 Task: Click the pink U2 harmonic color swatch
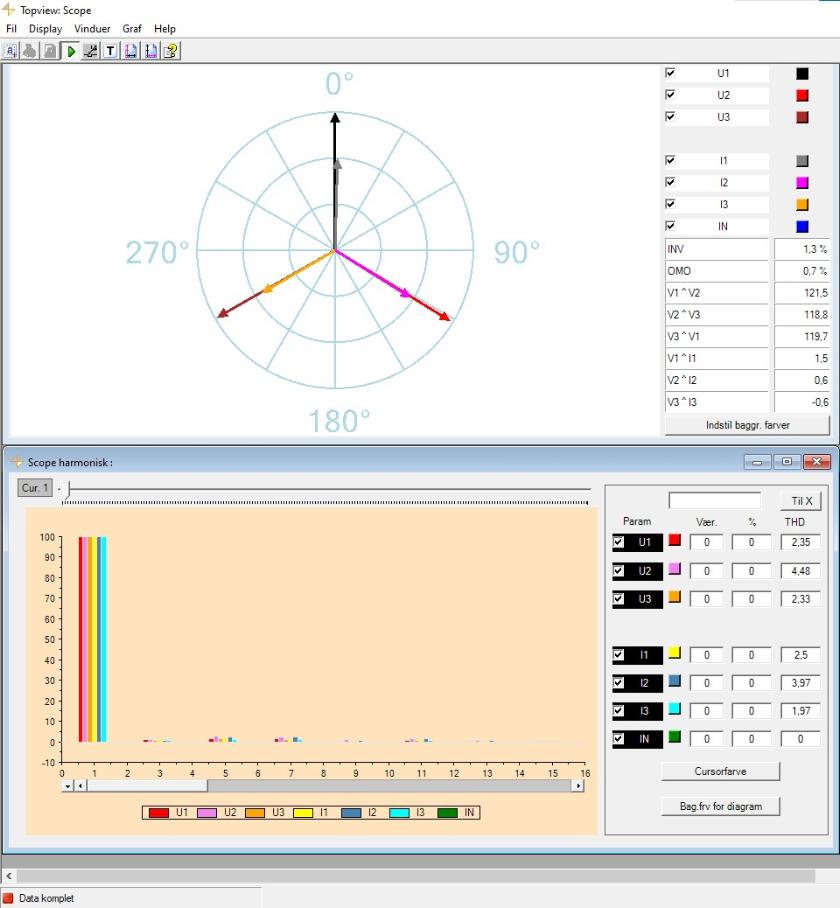pos(674,569)
